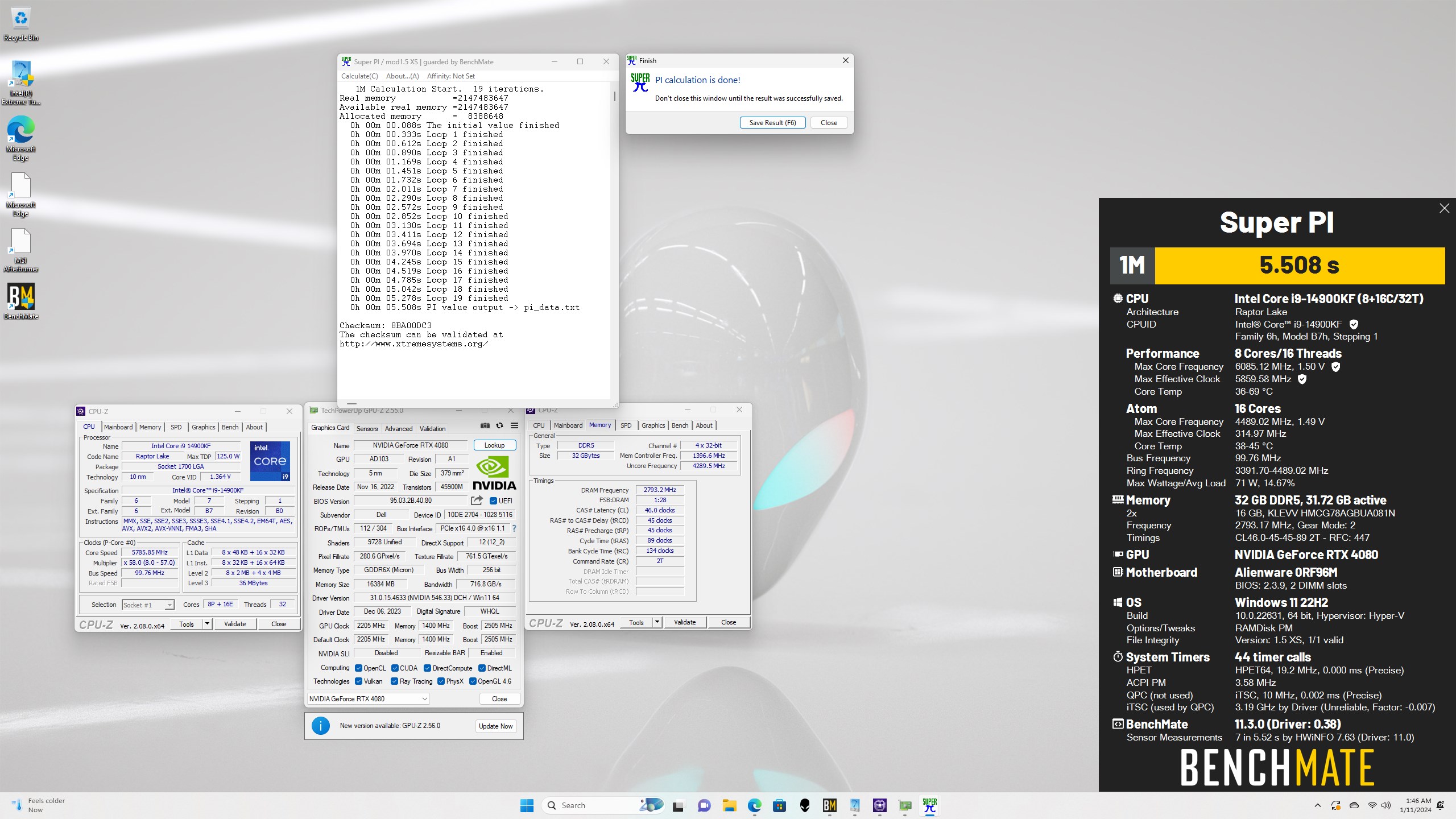Click Close in Finish dialog

tap(829, 123)
